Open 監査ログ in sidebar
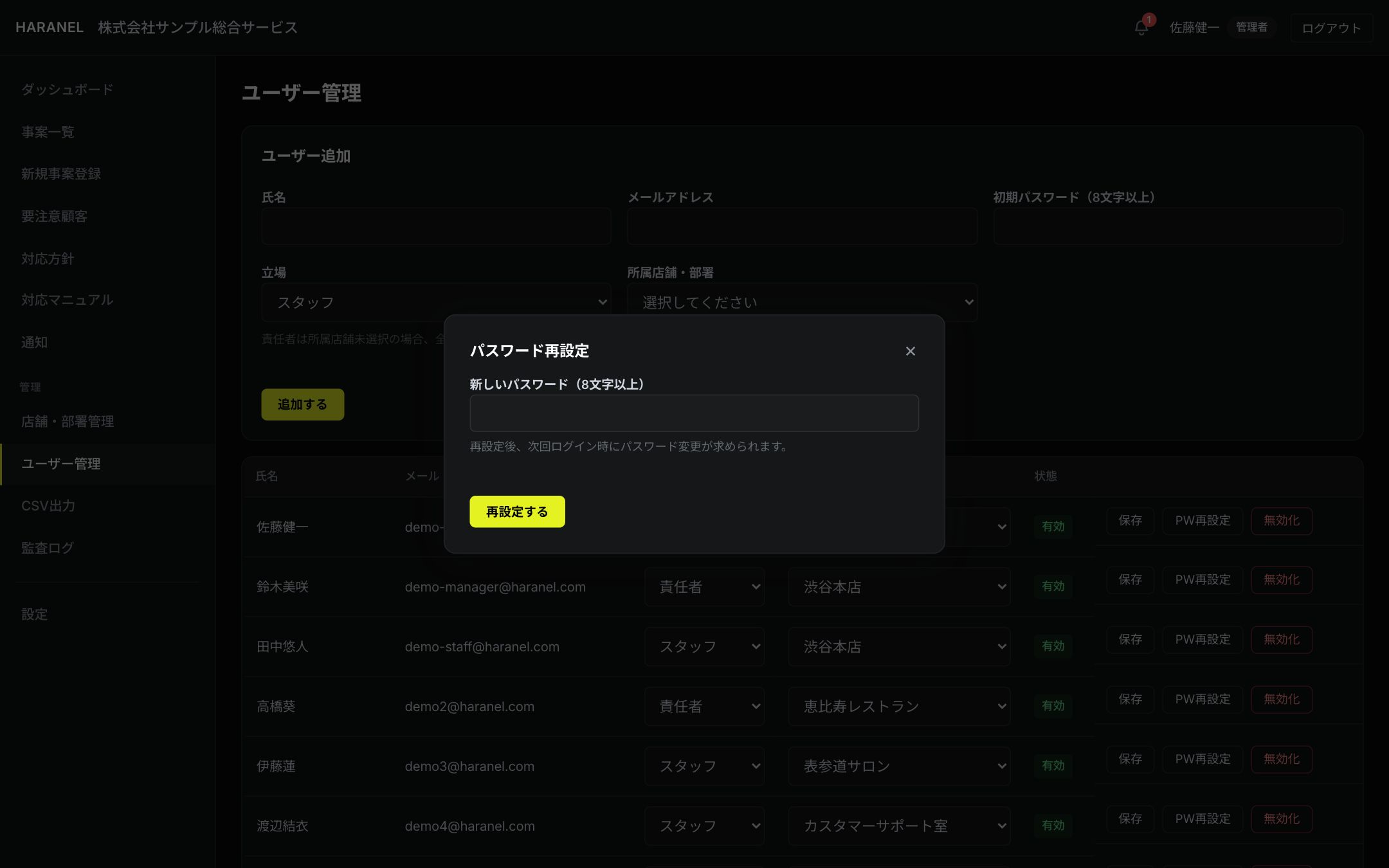 tap(48, 548)
